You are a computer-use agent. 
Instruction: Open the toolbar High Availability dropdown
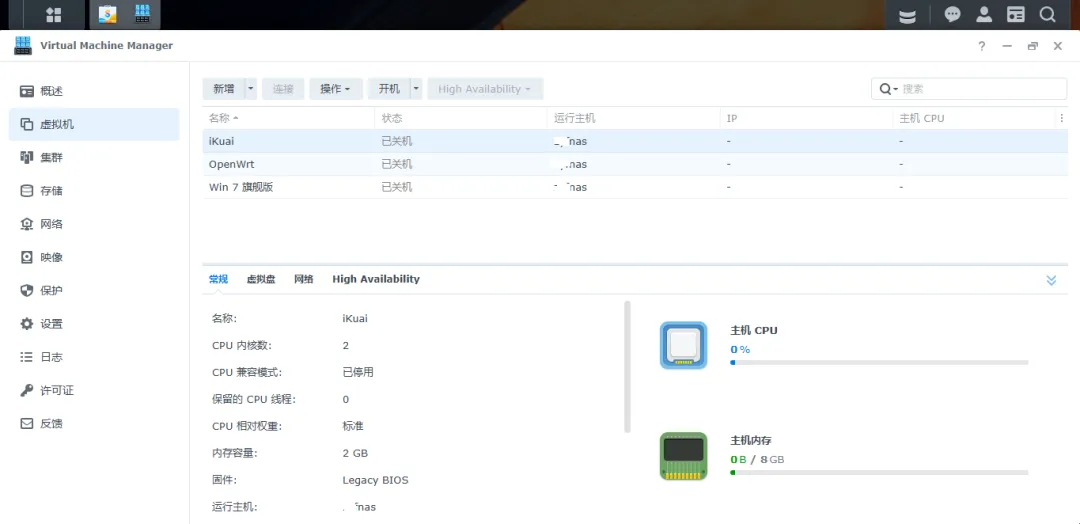486,89
